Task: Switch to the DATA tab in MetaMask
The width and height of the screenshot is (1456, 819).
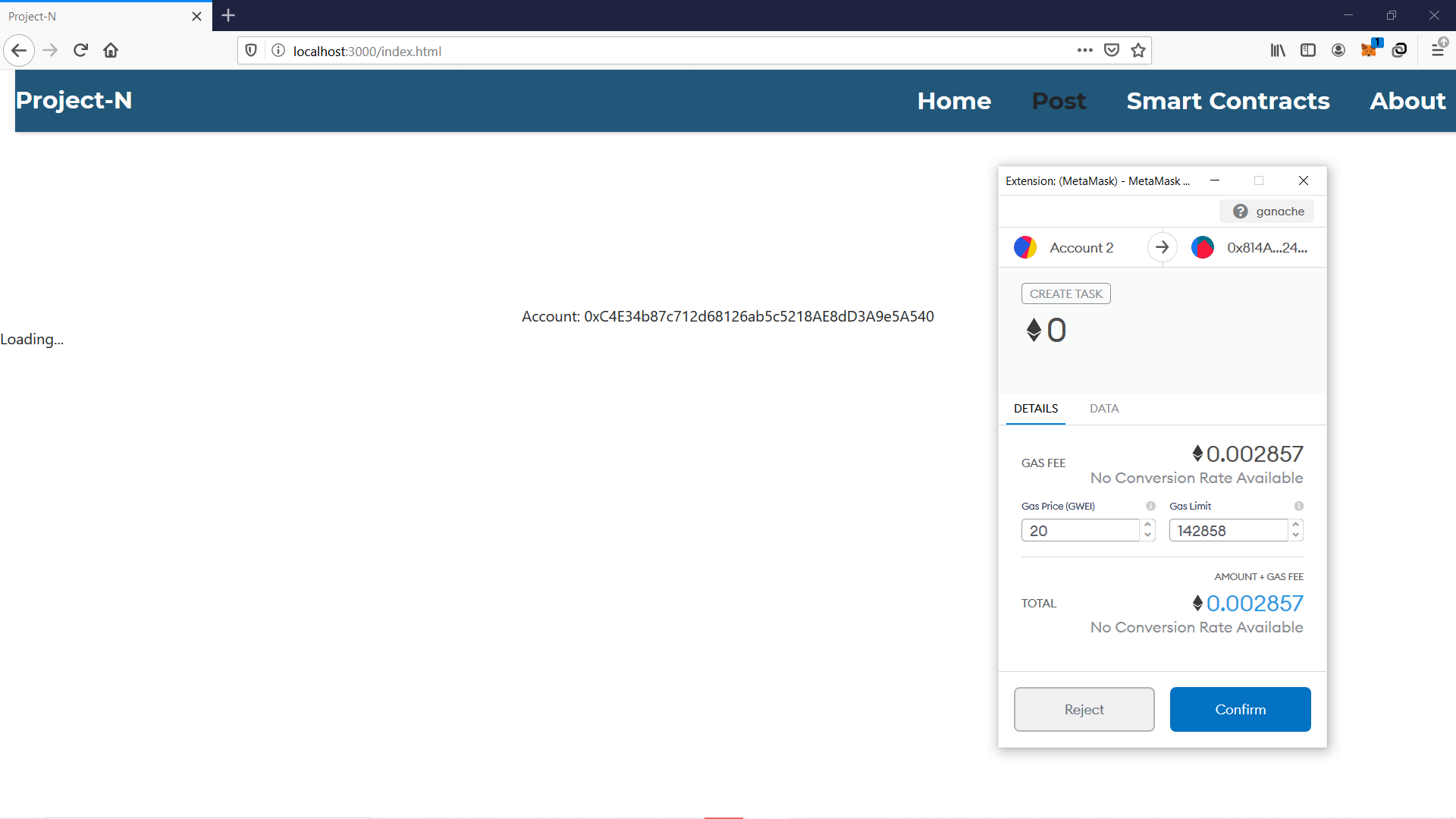Action: (x=1104, y=408)
